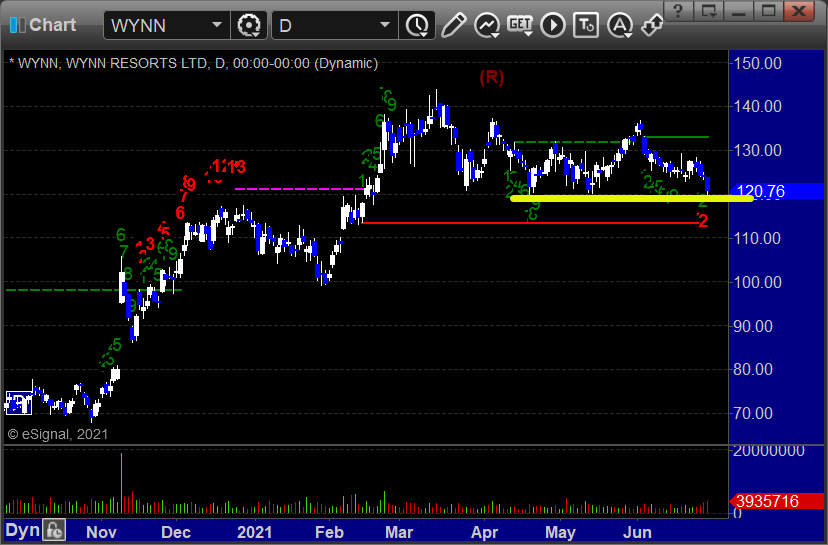Click the magenta dashed horizontal line

(299, 189)
